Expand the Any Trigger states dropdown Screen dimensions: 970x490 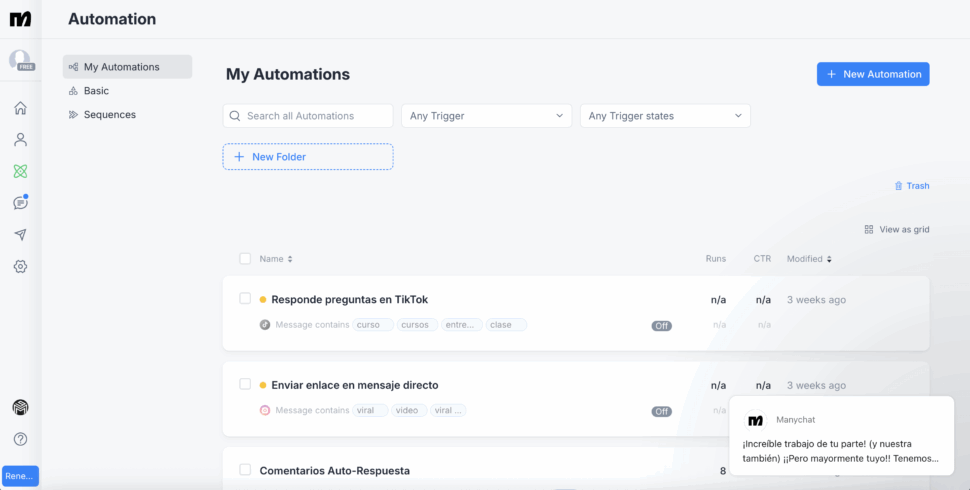click(665, 116)
